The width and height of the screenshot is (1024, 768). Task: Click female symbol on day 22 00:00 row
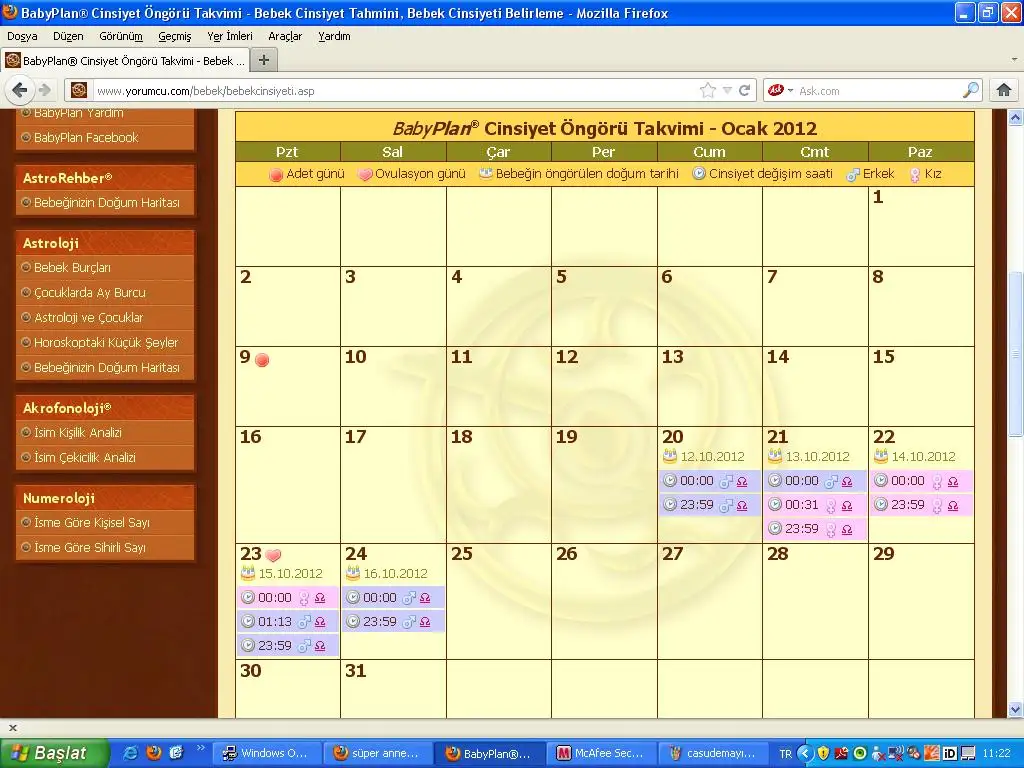click(937, 481)
